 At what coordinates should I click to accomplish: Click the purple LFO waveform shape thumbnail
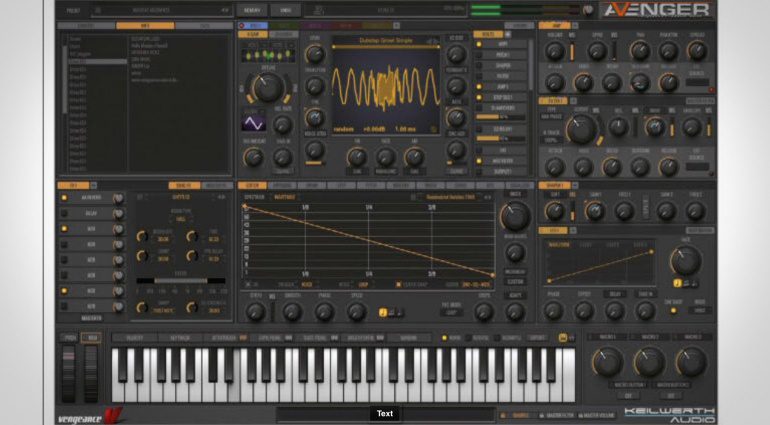(x=255, y=122)
